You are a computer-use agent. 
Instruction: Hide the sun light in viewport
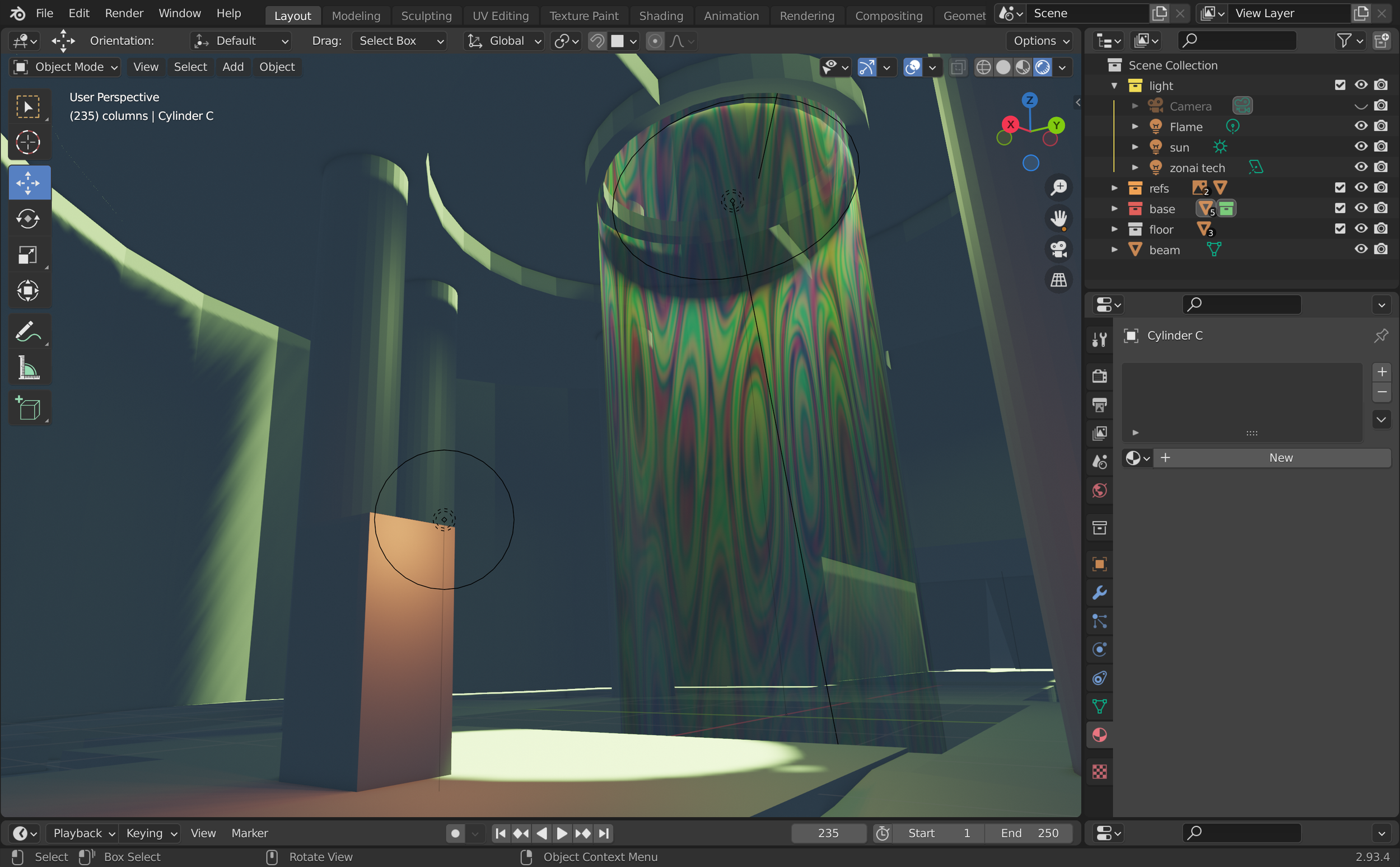pos(1360,146)
